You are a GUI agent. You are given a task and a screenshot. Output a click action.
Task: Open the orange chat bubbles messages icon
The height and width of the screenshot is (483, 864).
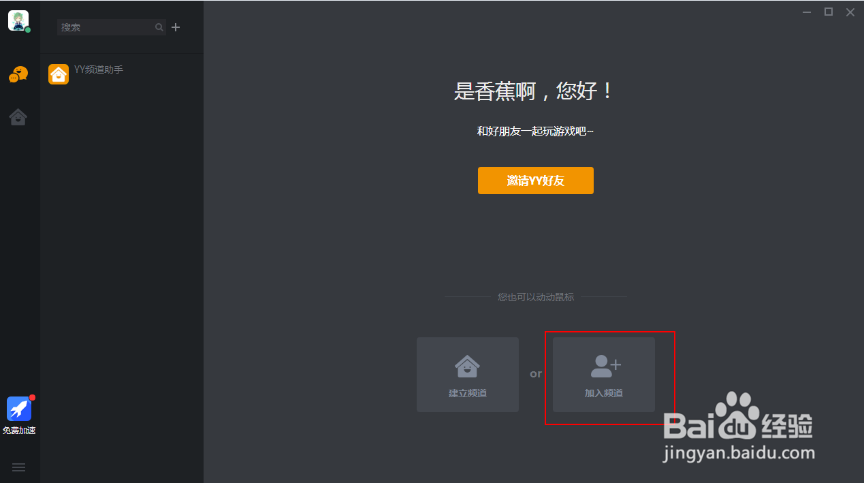click(x=18, y=74)
